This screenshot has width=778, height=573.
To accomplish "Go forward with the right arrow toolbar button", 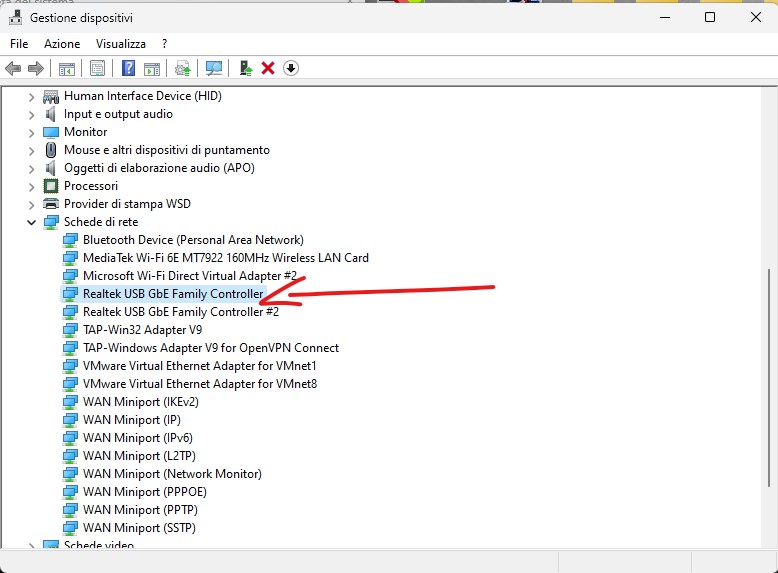I will click(x=36, y=68).
